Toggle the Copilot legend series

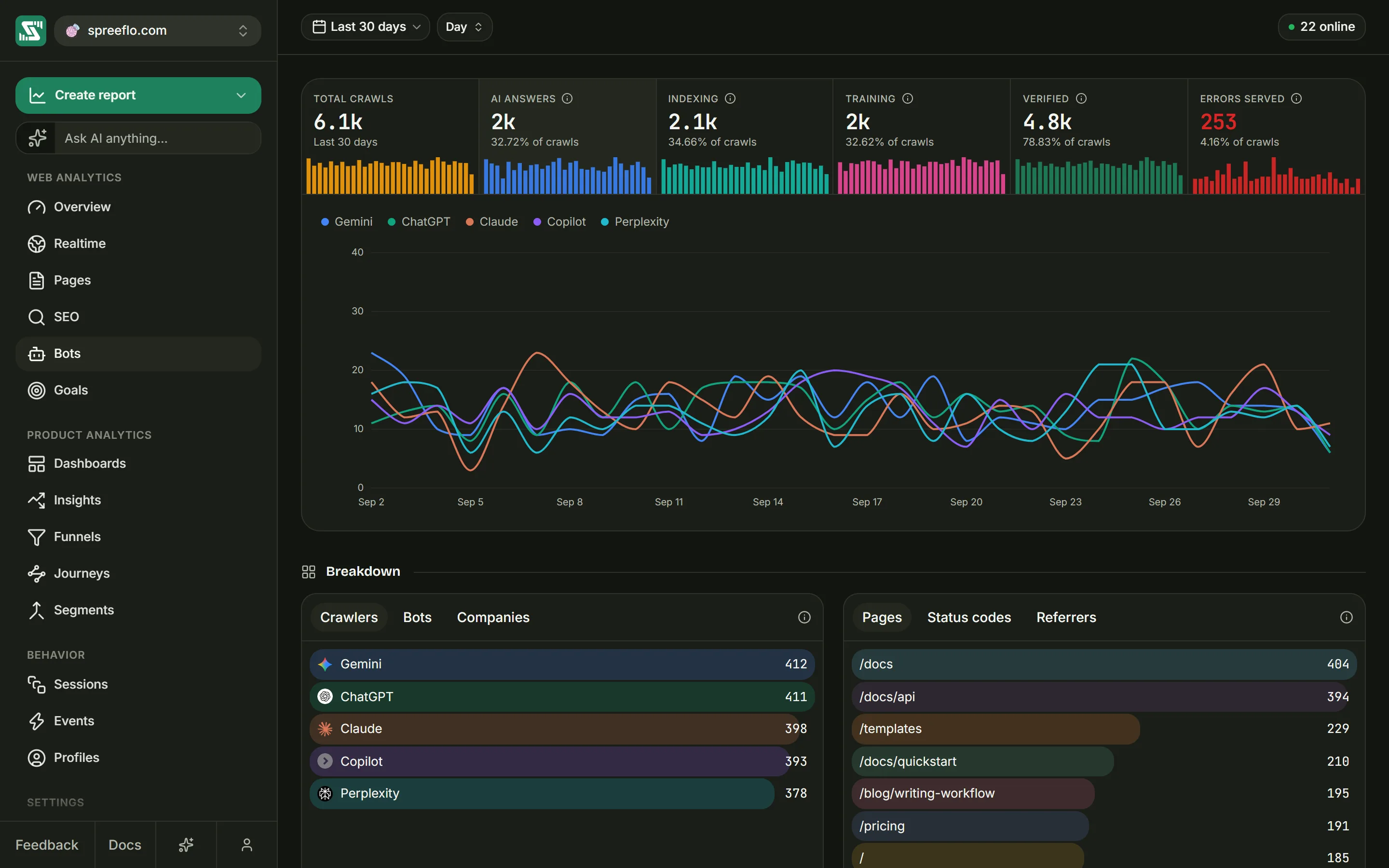pos(559,222)
